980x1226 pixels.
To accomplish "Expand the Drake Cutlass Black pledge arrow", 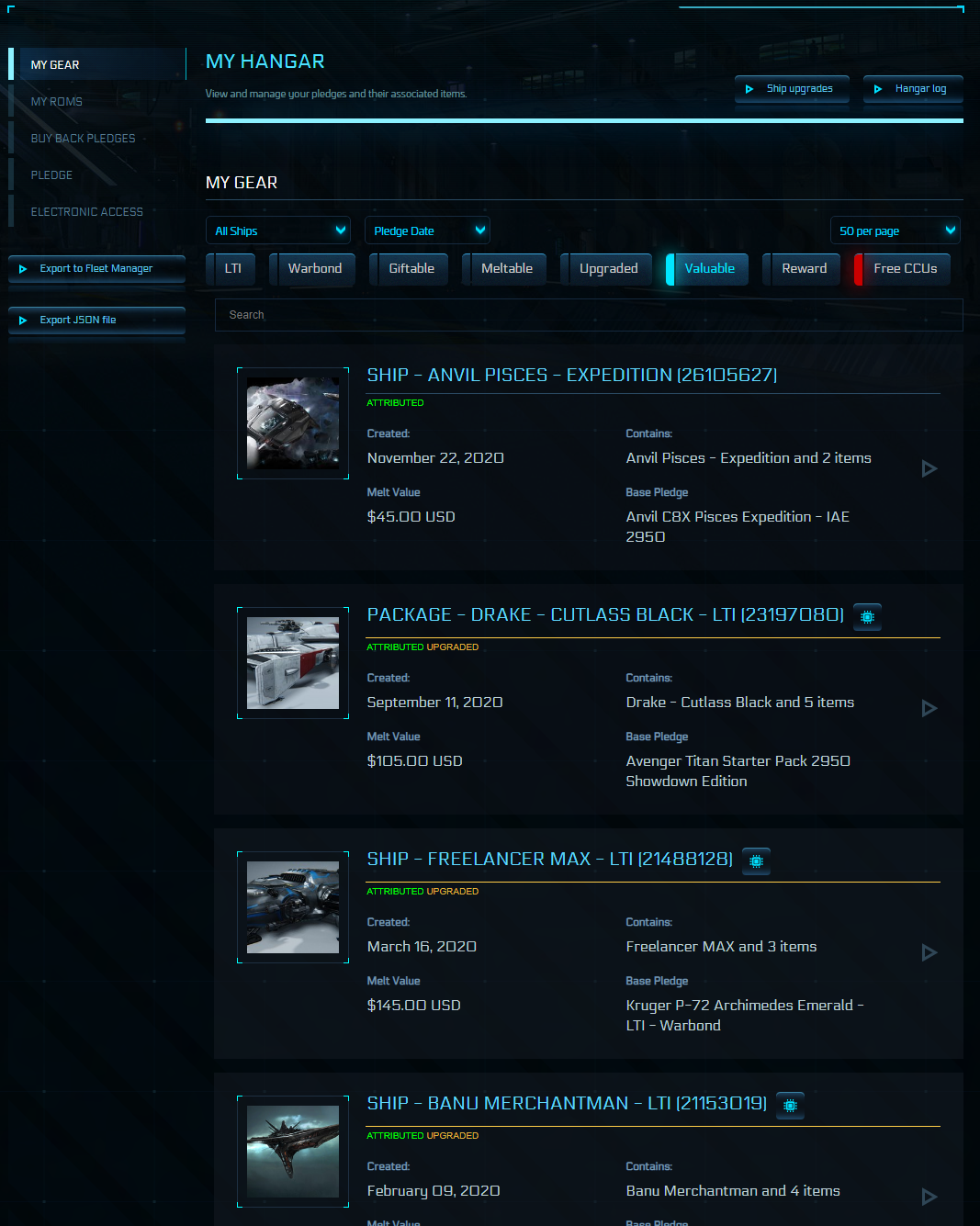I will click(929, 708).
